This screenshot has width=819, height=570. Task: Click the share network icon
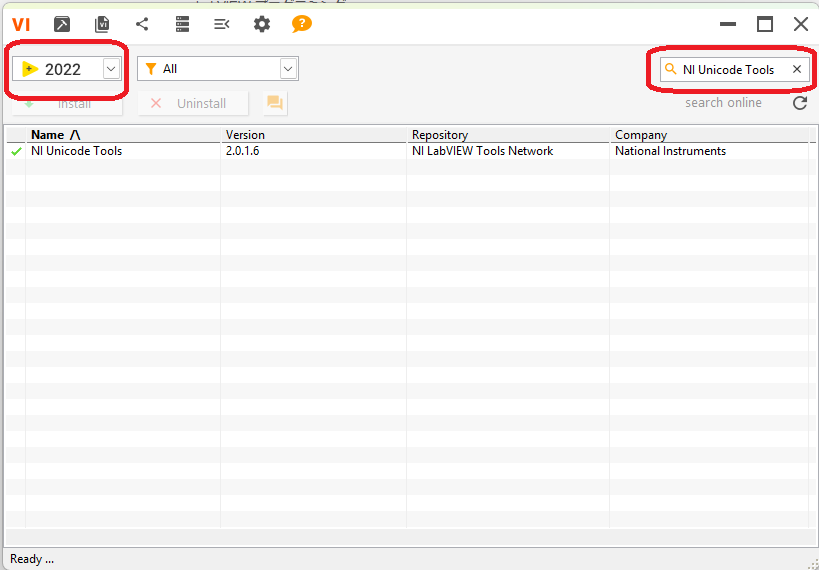(x=142, y=24)
